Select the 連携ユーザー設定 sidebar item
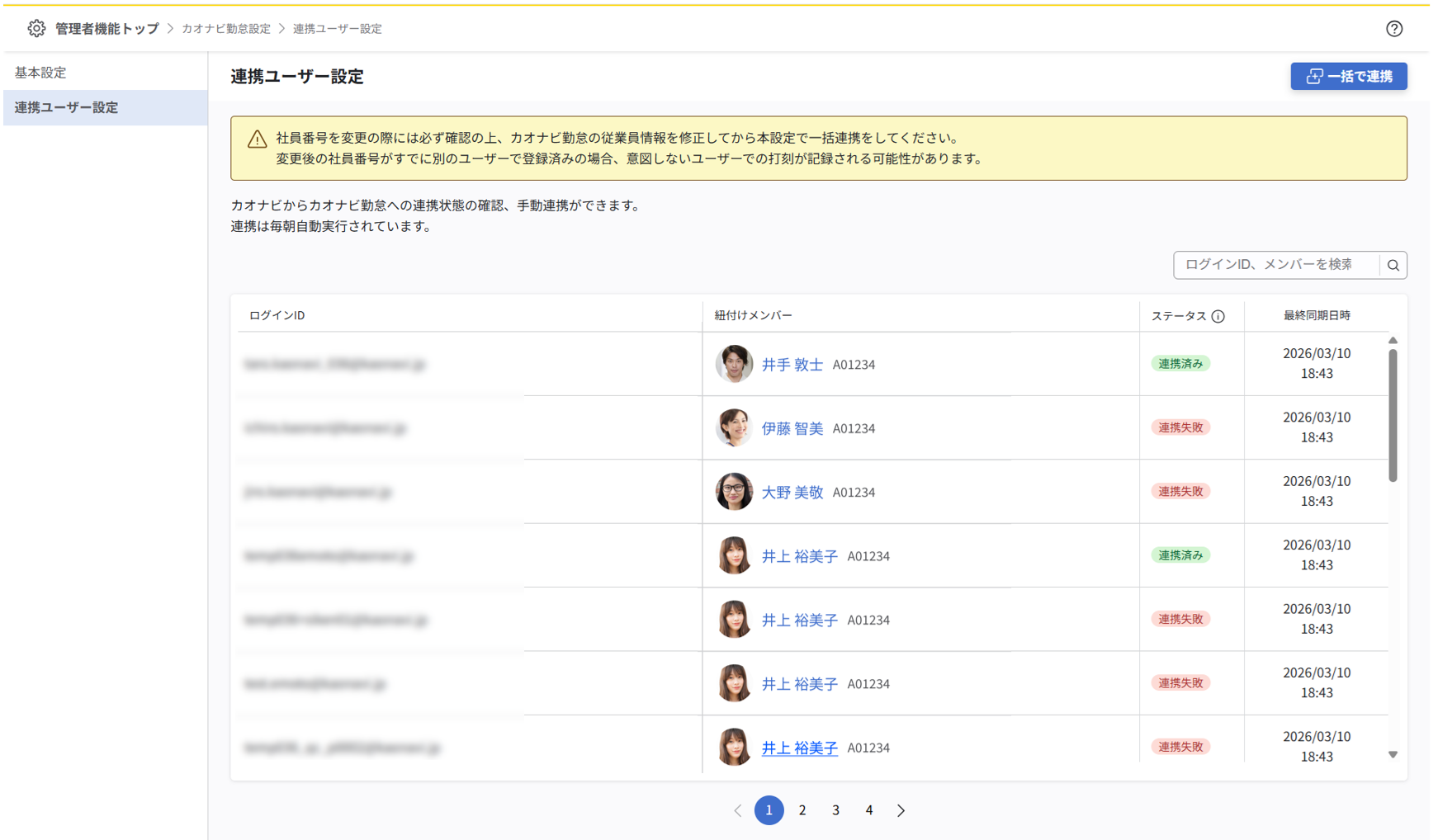The width and height of the screenshot is (1438, 840). point(64,107)
